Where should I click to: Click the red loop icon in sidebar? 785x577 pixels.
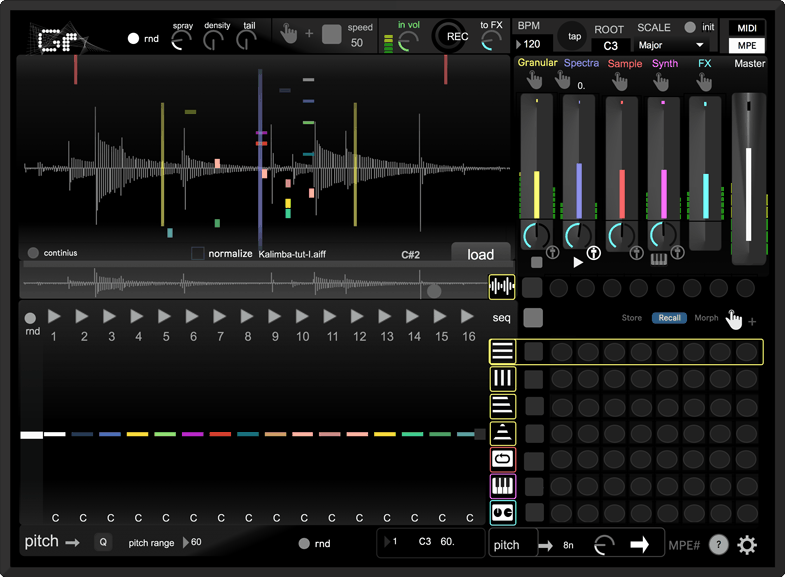click(x=502, y=459)
